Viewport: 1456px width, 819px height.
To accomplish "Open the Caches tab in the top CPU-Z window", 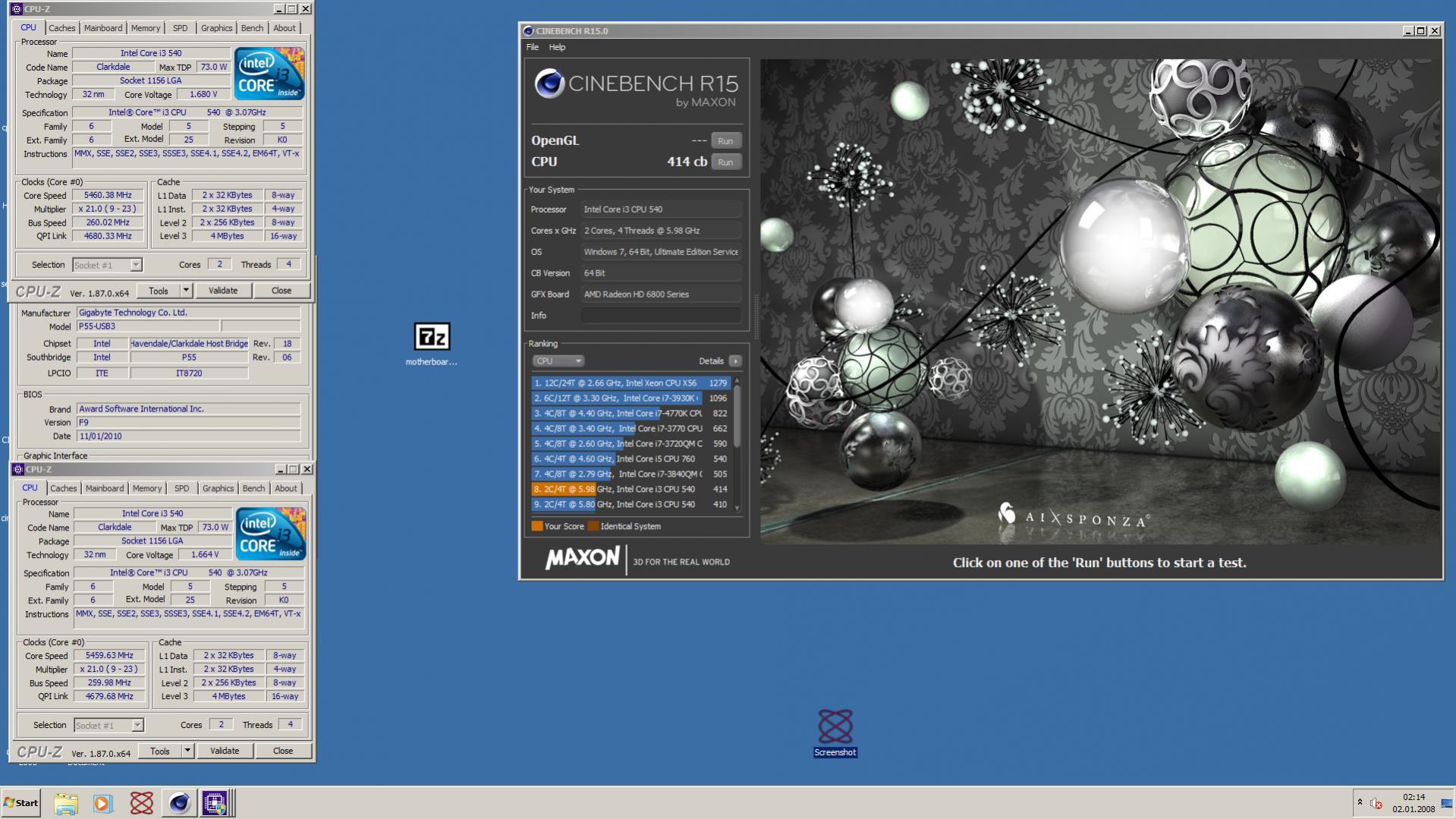I will (62, 28).
